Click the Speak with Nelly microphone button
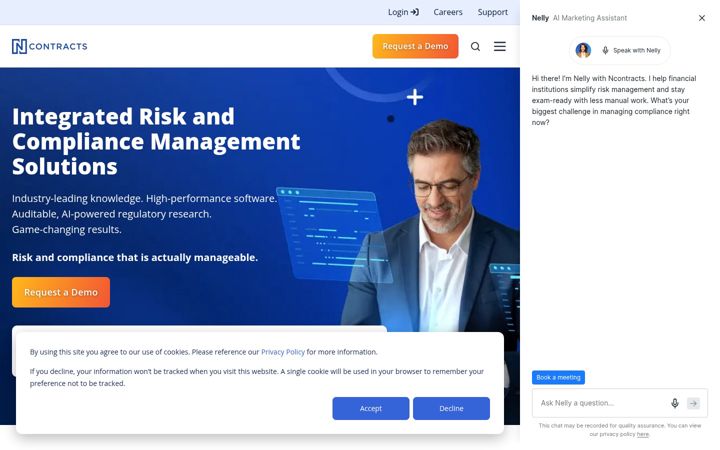720x450 pixels. click(631, 50)
